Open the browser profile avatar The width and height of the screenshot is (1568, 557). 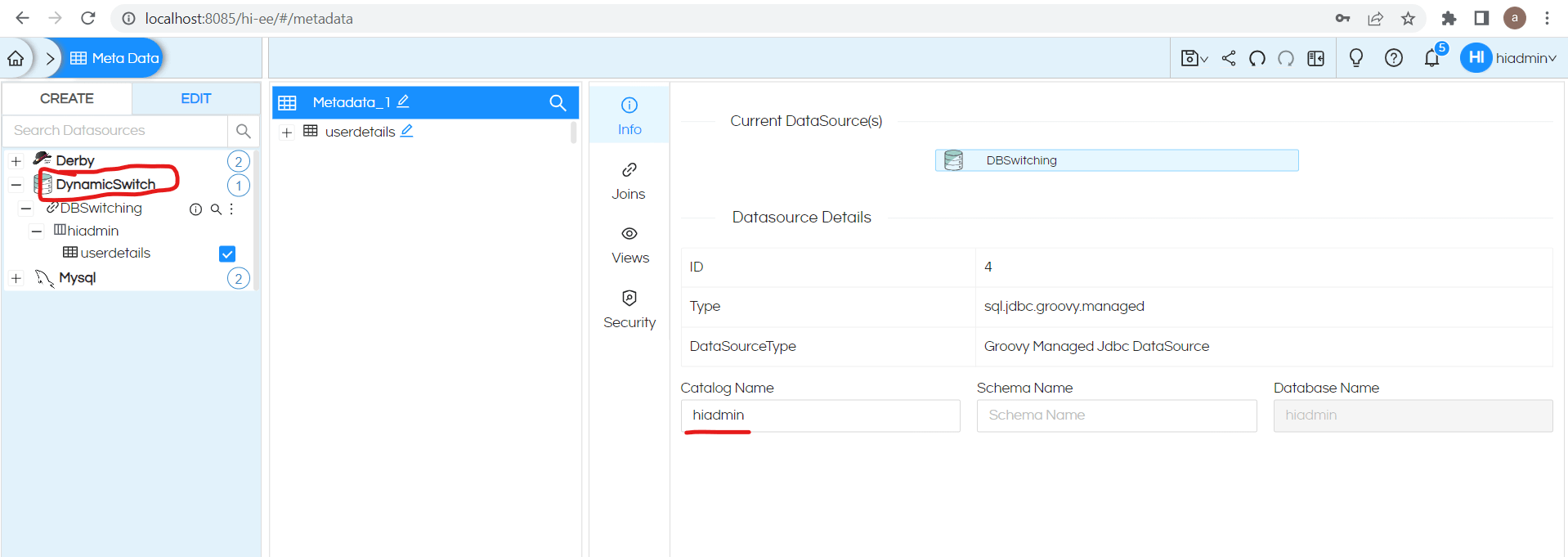[1515, 18]
